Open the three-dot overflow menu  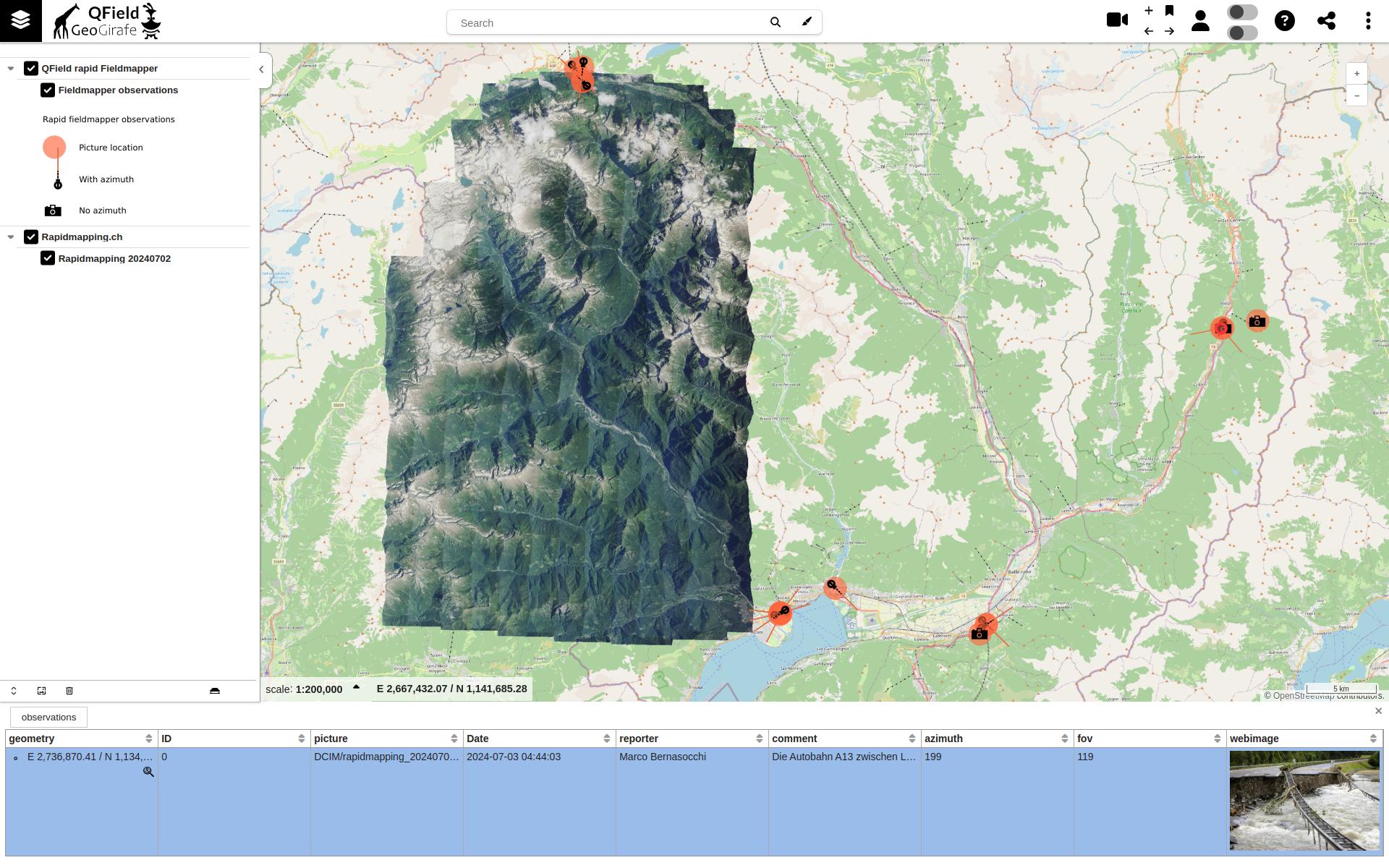coord(1367,20)
